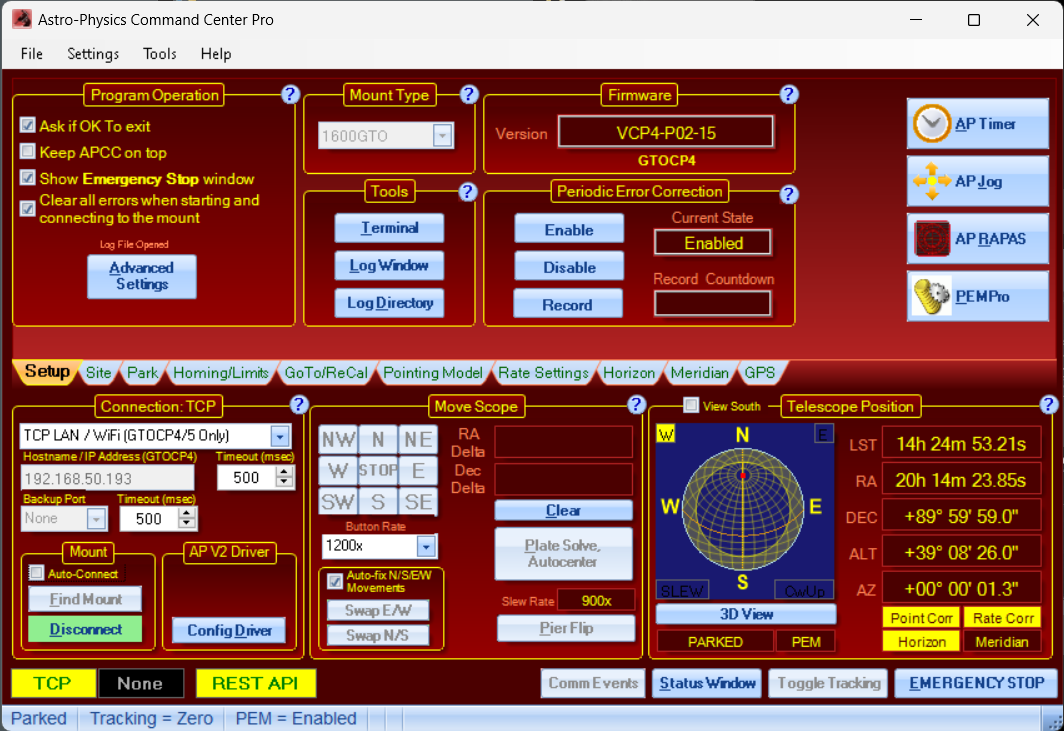Open help for Tools section
This screenshot has width=1064, height=731.
468,192
